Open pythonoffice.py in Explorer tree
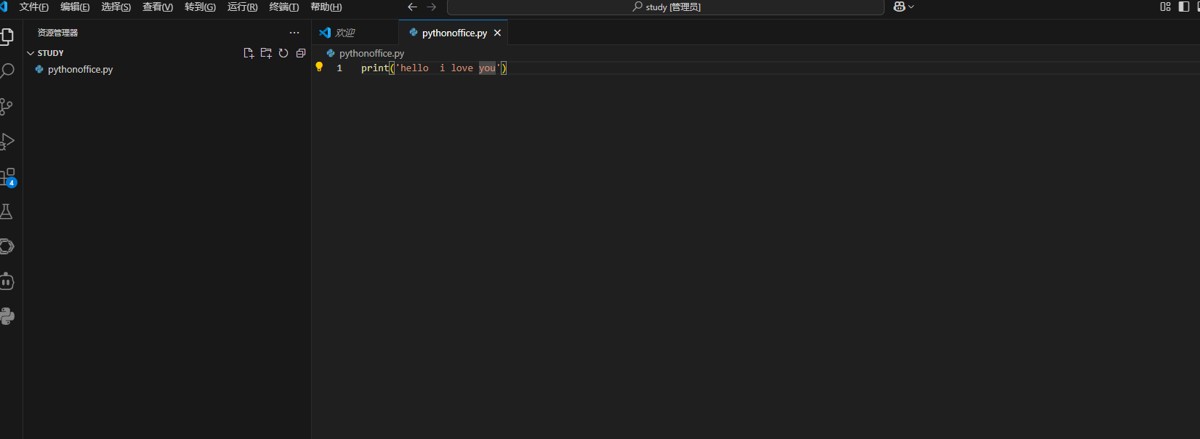 (x=80, y=70)
